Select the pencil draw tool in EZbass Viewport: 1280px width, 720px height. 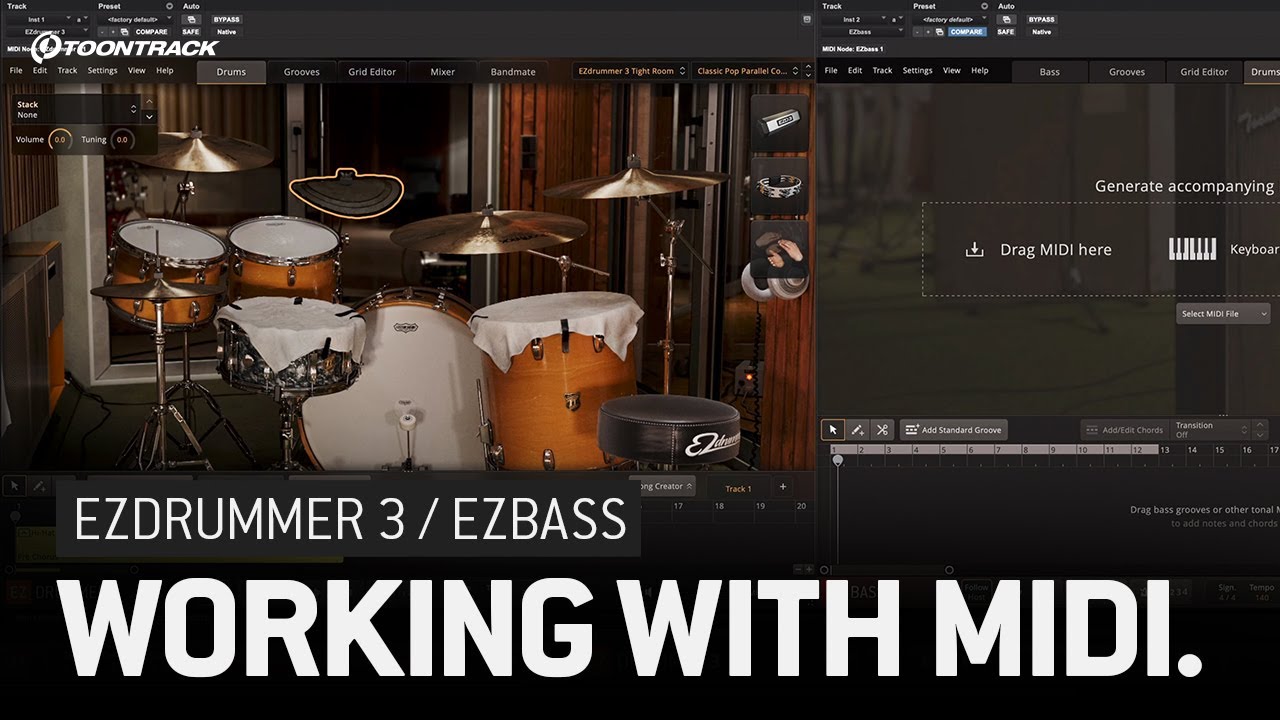tap(857, 430)
